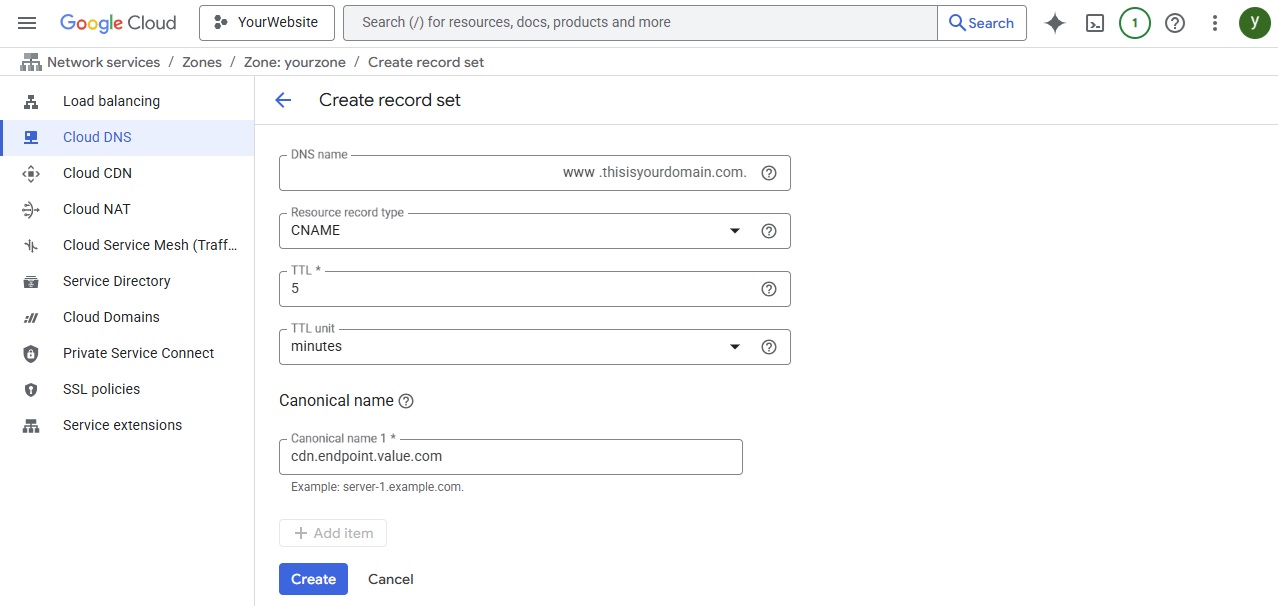1278x606 pixels.
Task: Open Cloud Domains
Action: [x=111, y=317]
